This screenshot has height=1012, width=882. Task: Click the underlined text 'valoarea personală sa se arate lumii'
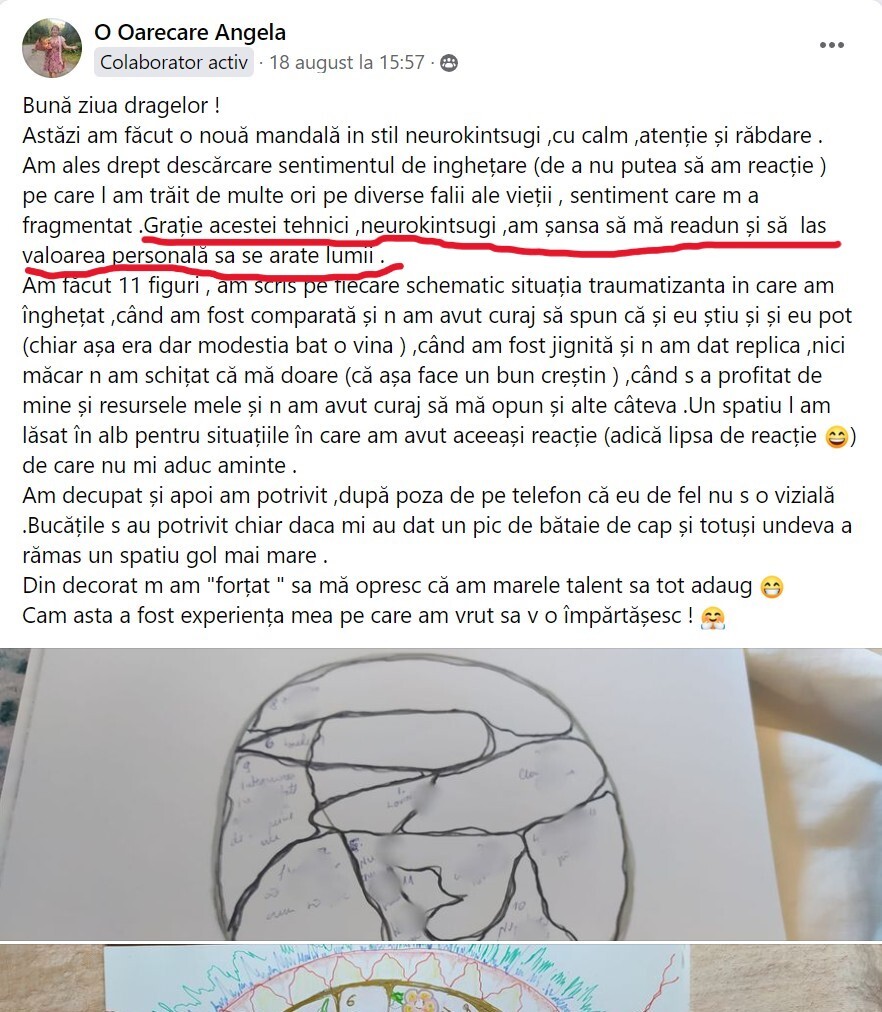click(x=198, y=256)
